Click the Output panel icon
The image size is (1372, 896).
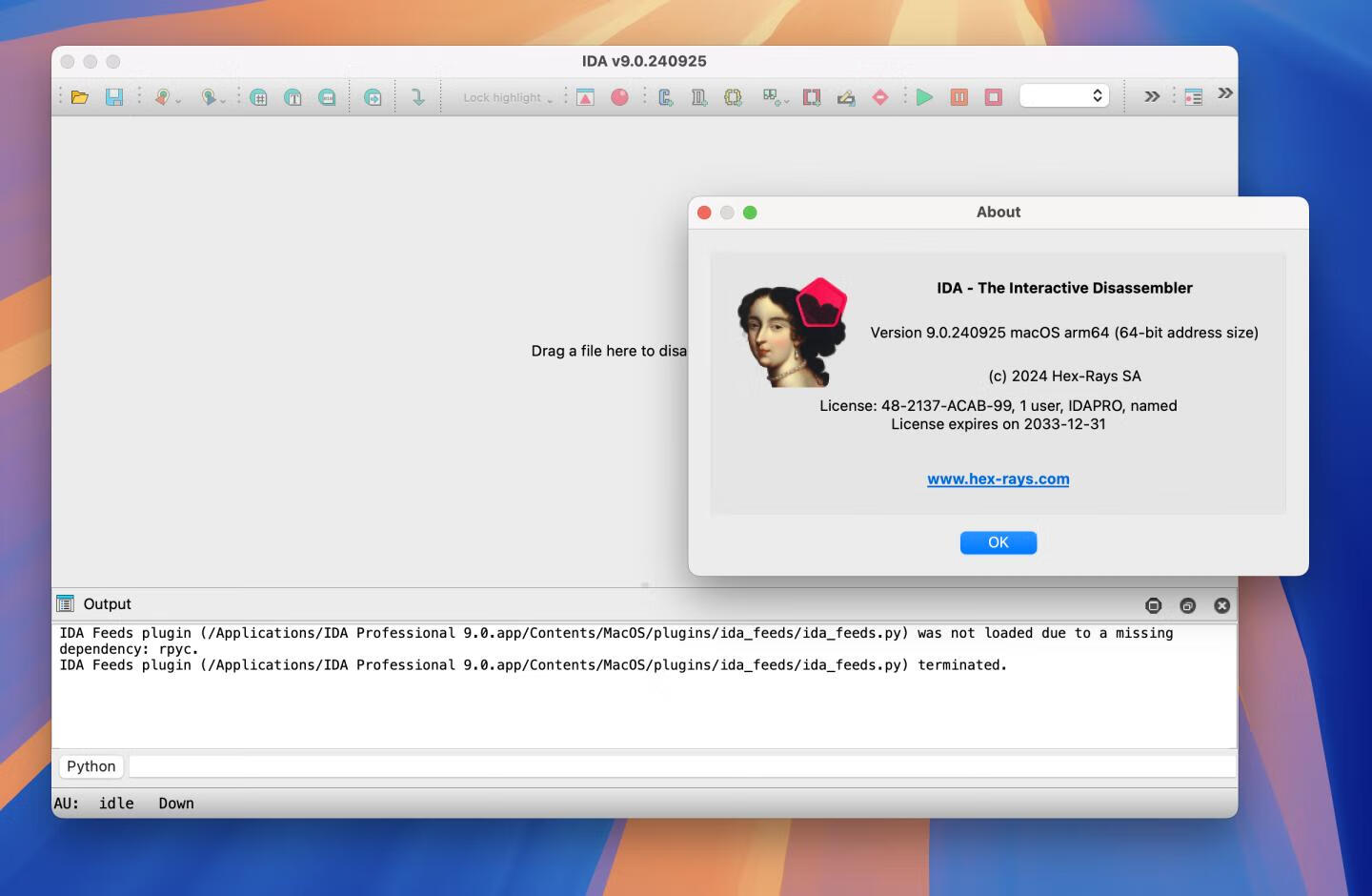click(x=65, y=603)
